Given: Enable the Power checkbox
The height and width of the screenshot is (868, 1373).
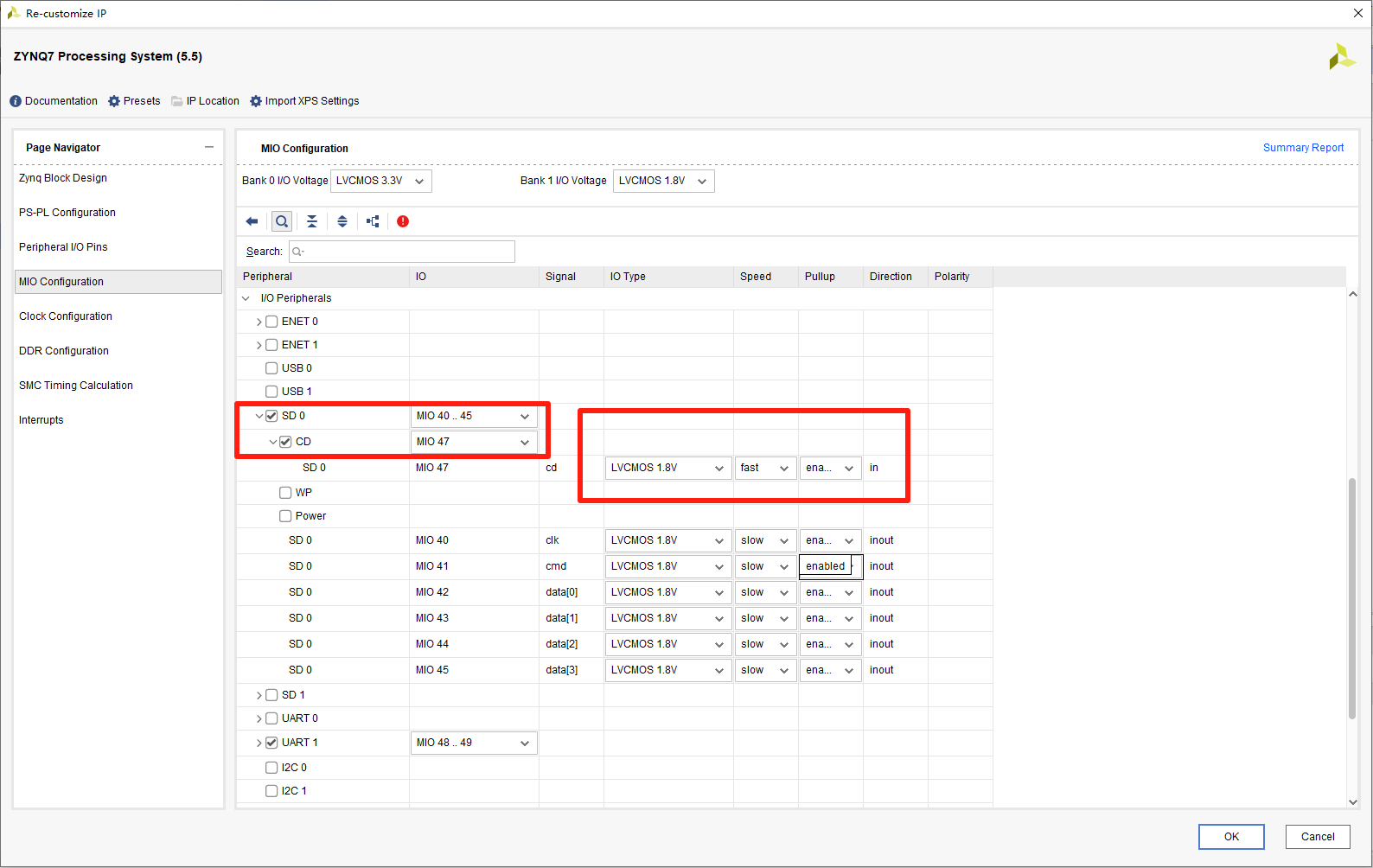Looking at the screenshot, I should pos(285,516).
